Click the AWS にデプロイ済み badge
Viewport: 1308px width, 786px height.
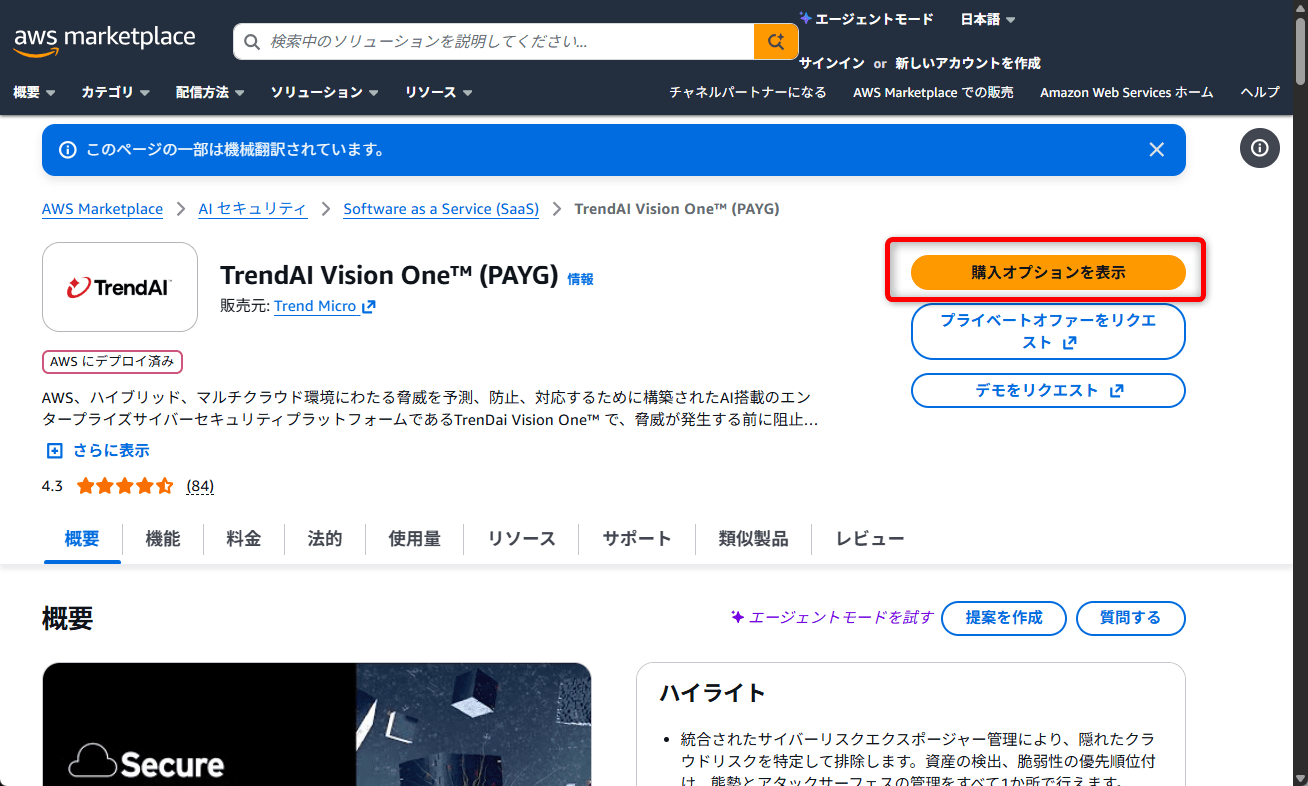112,361
